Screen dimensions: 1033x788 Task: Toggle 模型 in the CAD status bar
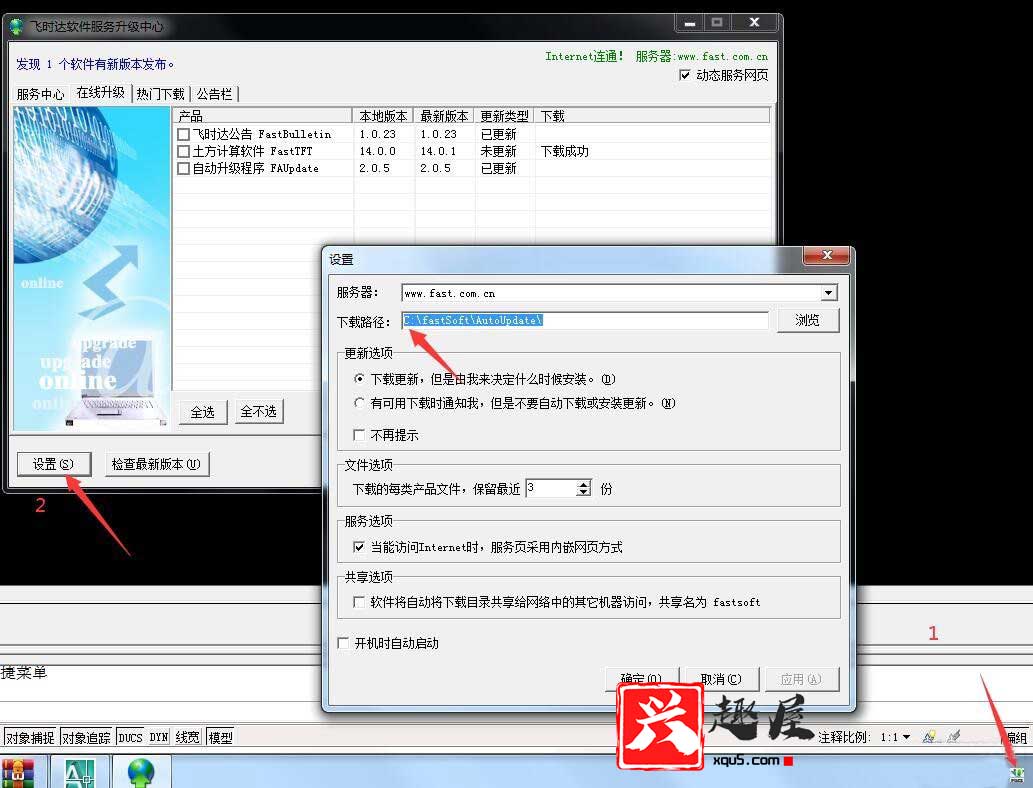point(220,737)
